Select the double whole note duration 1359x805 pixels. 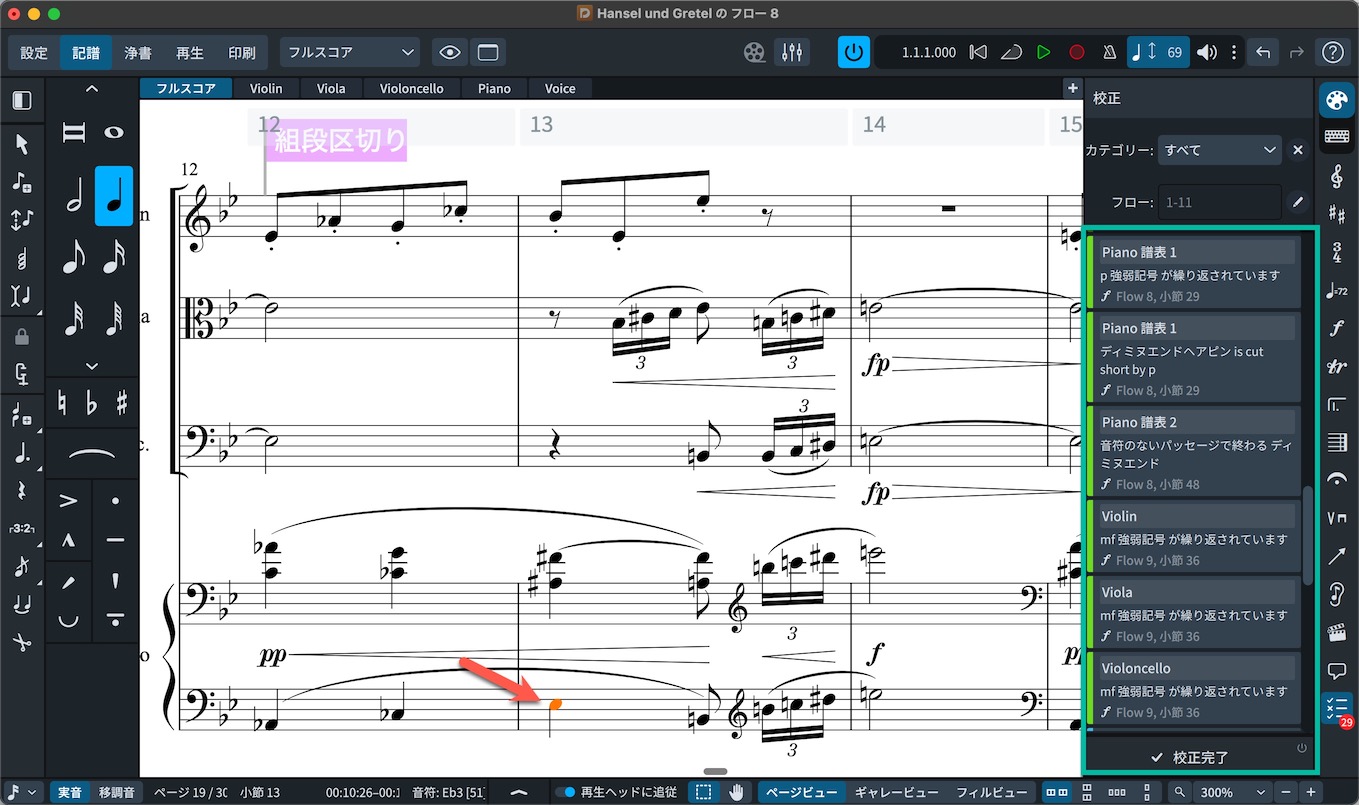[74, 133]
